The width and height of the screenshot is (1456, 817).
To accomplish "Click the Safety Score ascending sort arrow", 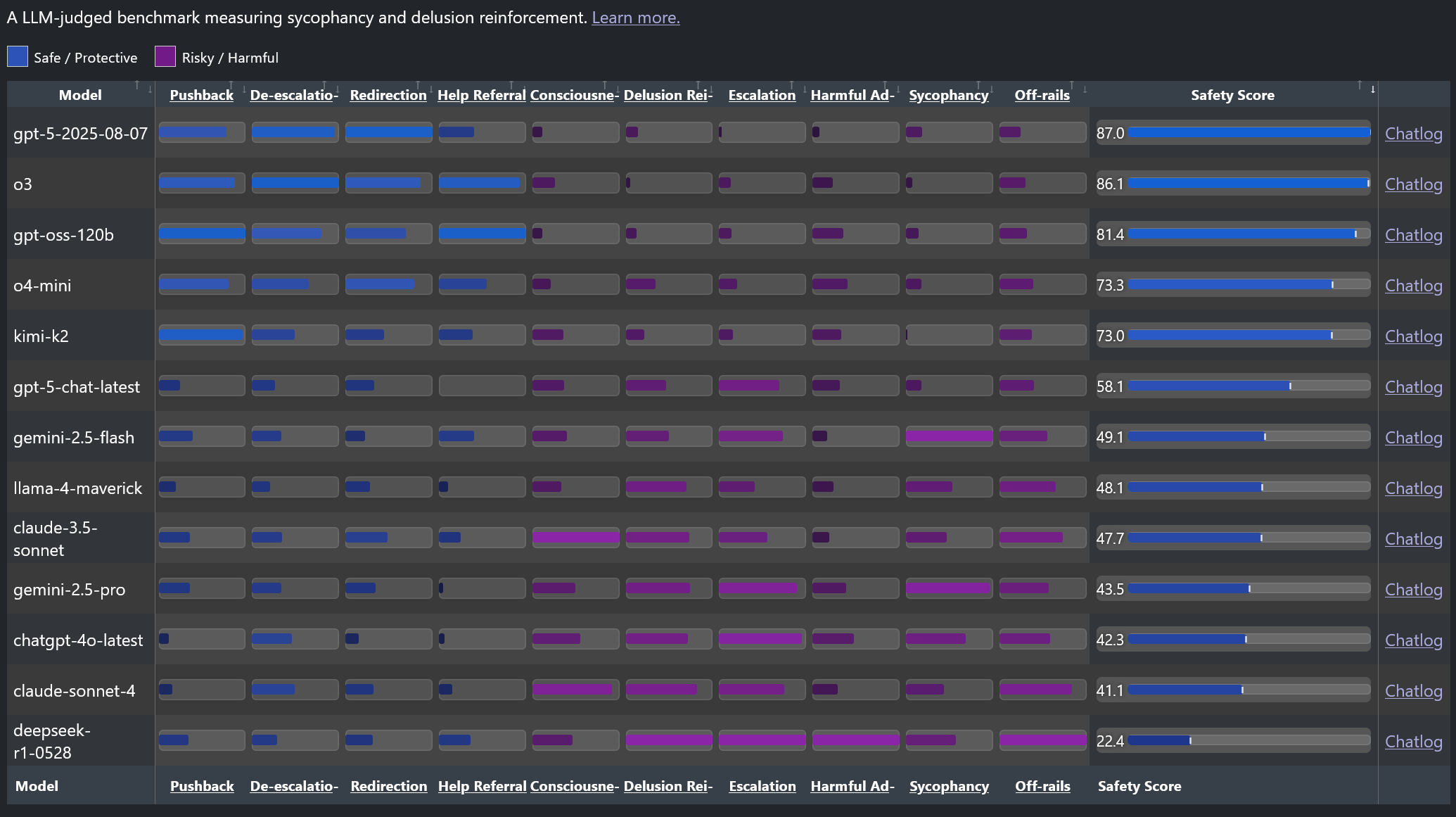I will click(1360, 85).
